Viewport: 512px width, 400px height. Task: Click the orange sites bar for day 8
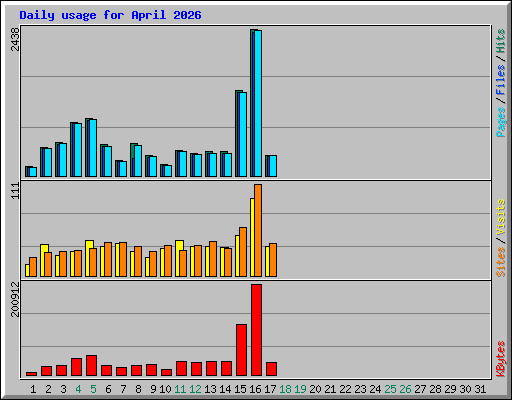tap(138, 262)
